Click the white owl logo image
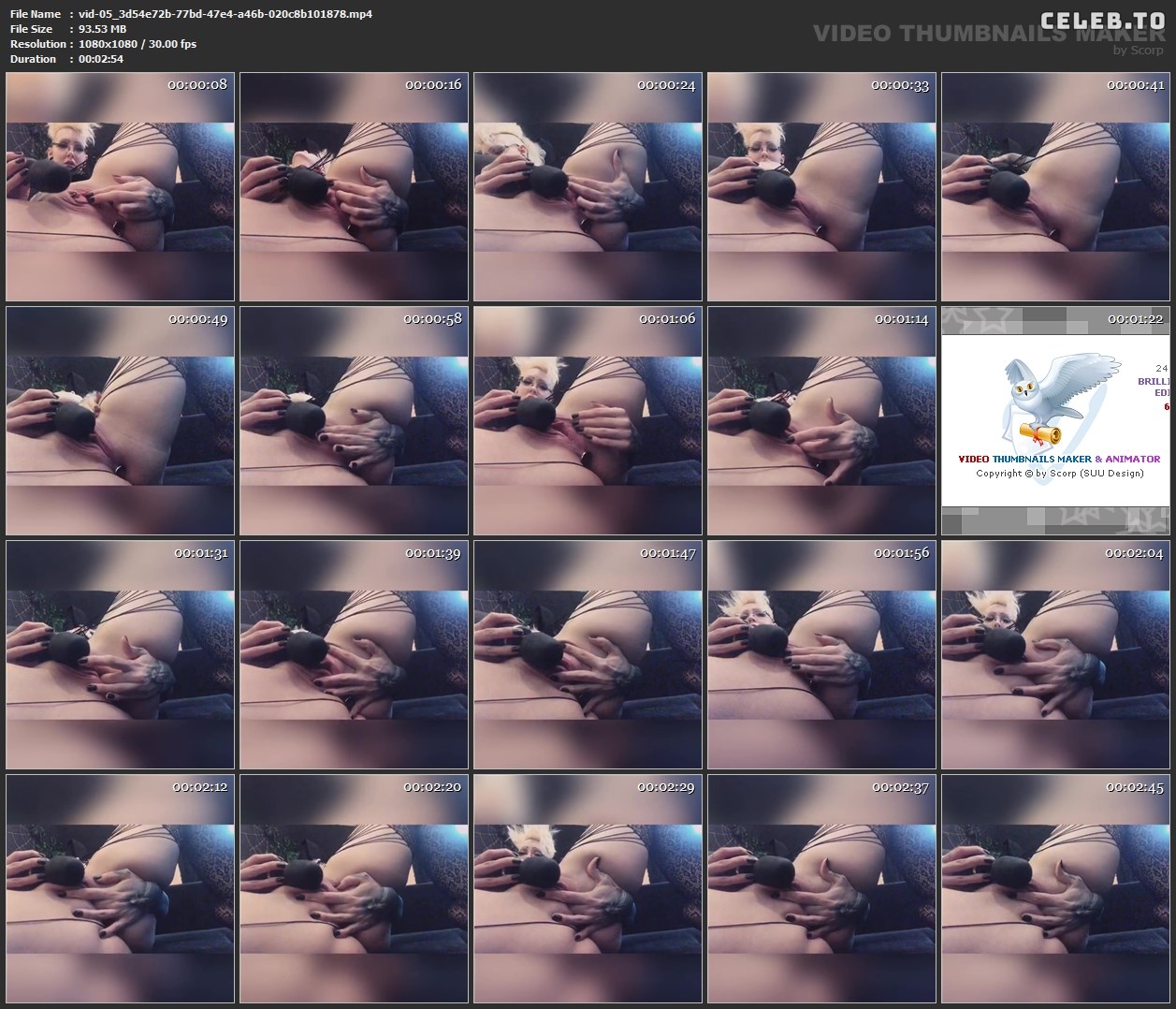Image resolution: width=1176 pixels, height=1009 pixels. 1058,400
